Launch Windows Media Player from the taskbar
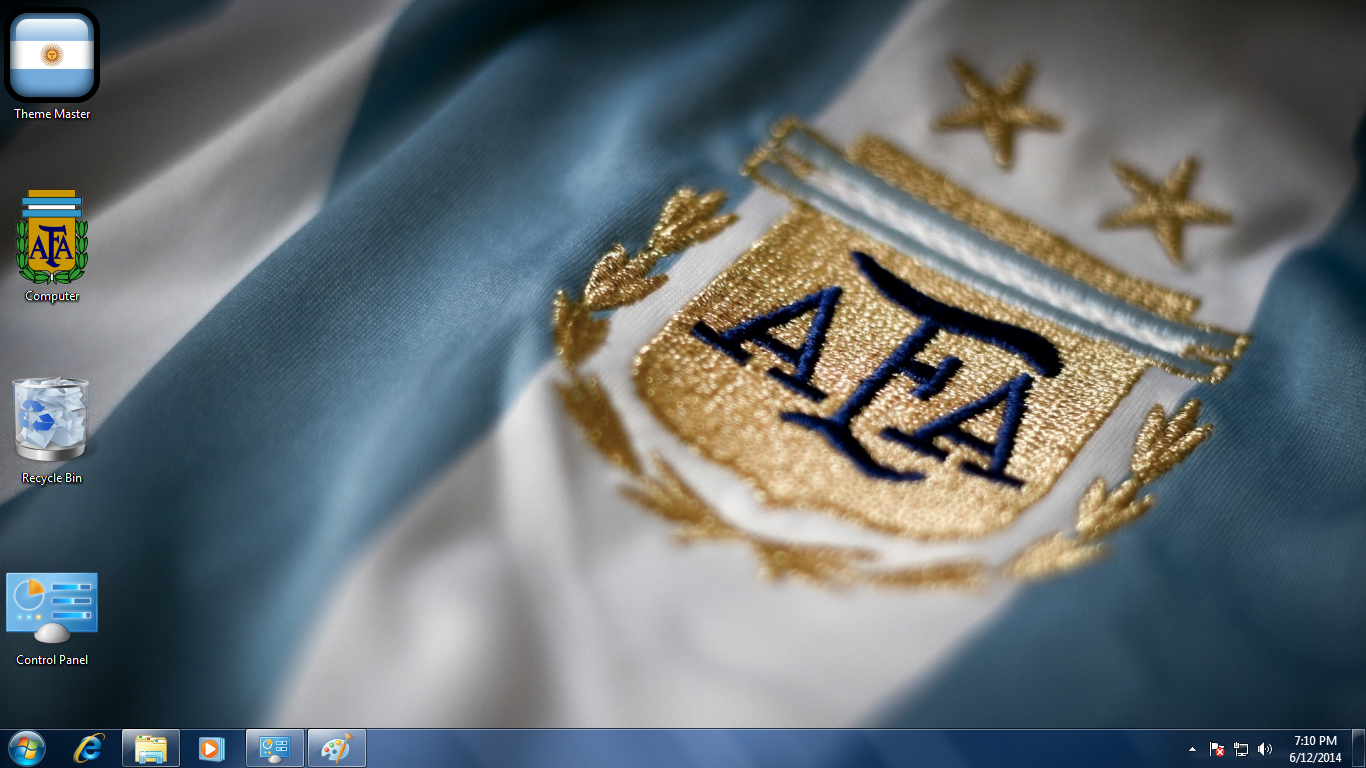The image size is (1366, 768). (x=212, y=748)
